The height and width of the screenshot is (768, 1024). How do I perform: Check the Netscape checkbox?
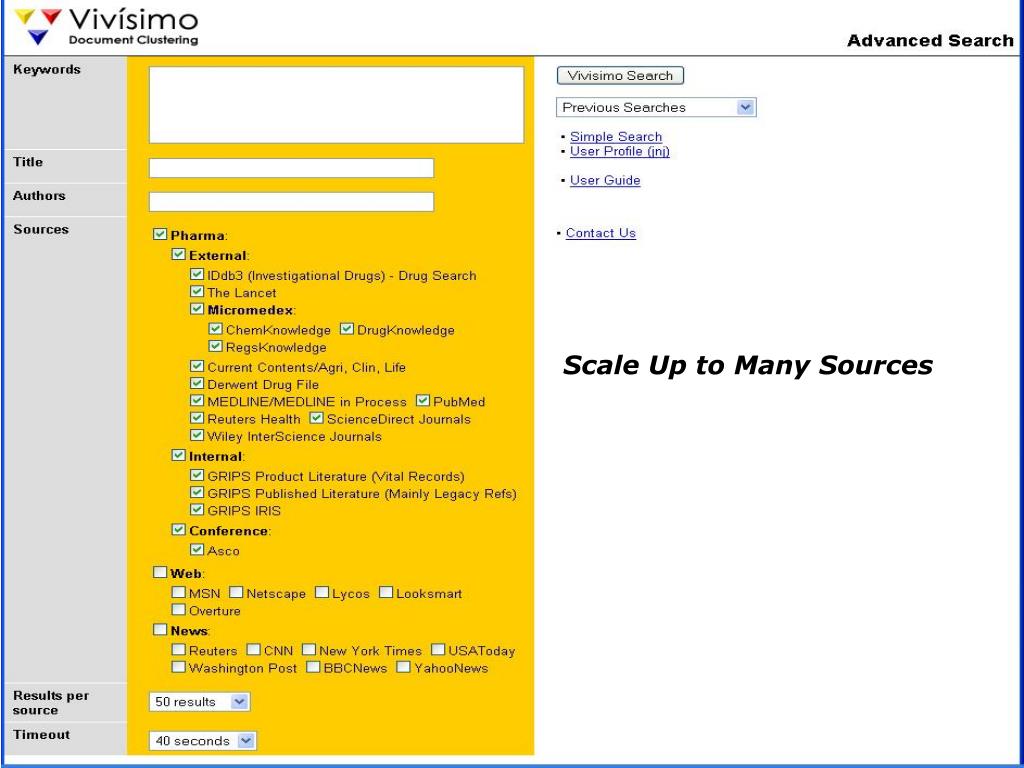(236, 592)
